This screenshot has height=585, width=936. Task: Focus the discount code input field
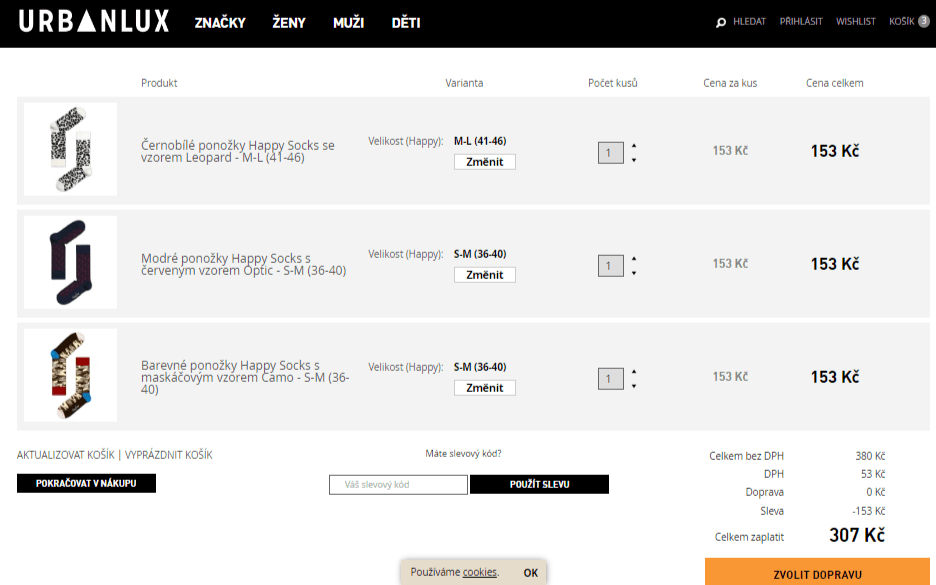click(398, 485)
